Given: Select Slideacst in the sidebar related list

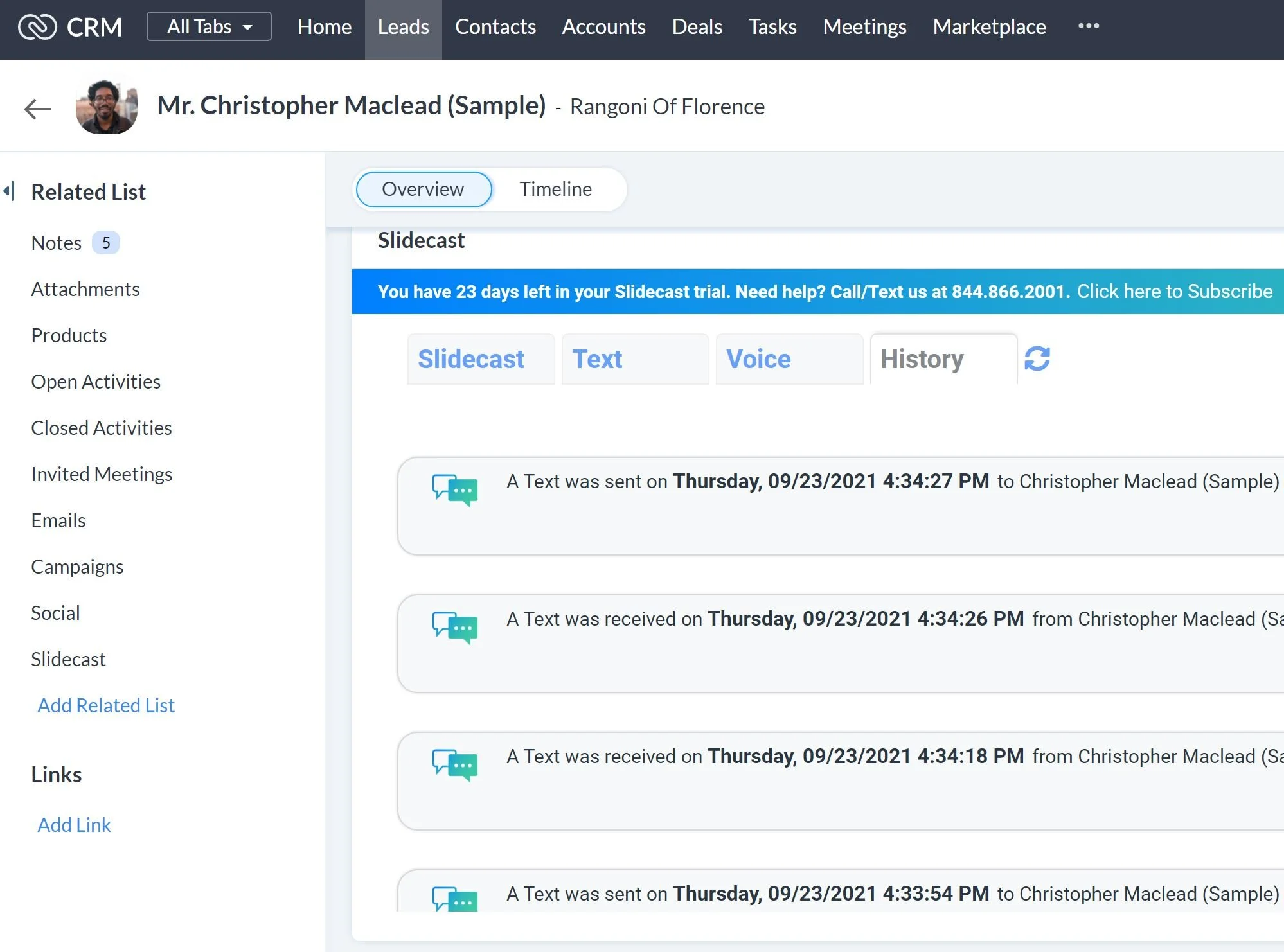Looking at the screenshot, I should pyautogui.click(x=68, y=659).
